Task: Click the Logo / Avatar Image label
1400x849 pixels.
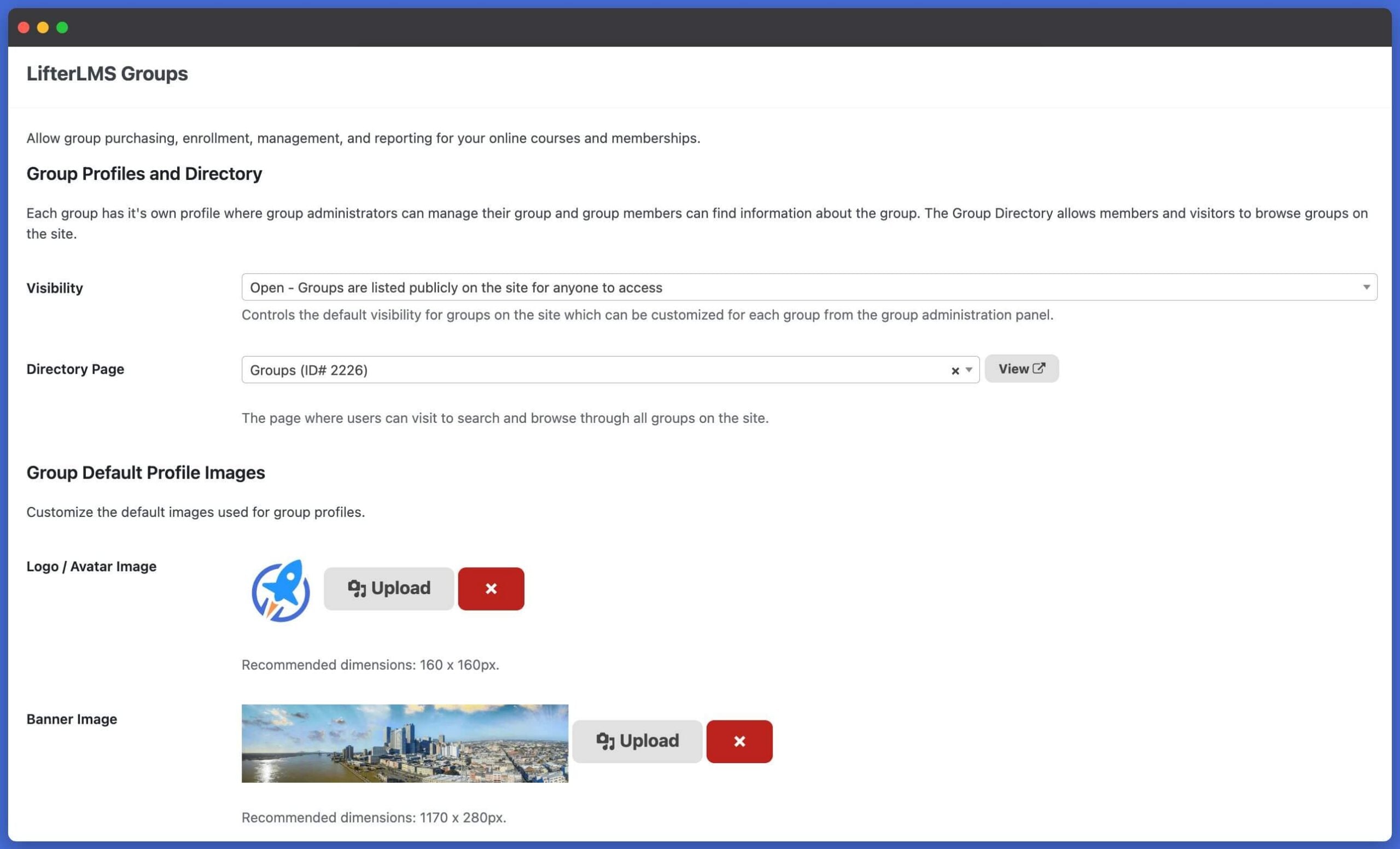Action: tap(91, 567)
